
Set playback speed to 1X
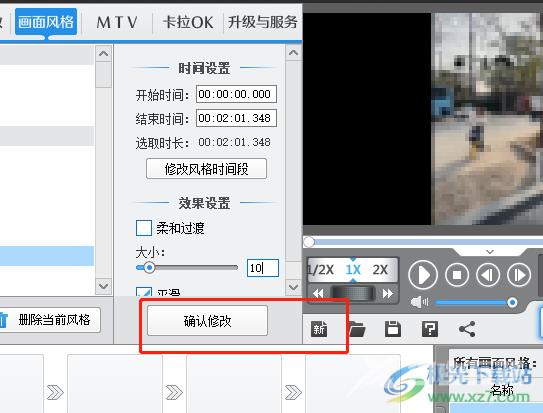click(353, 270)
